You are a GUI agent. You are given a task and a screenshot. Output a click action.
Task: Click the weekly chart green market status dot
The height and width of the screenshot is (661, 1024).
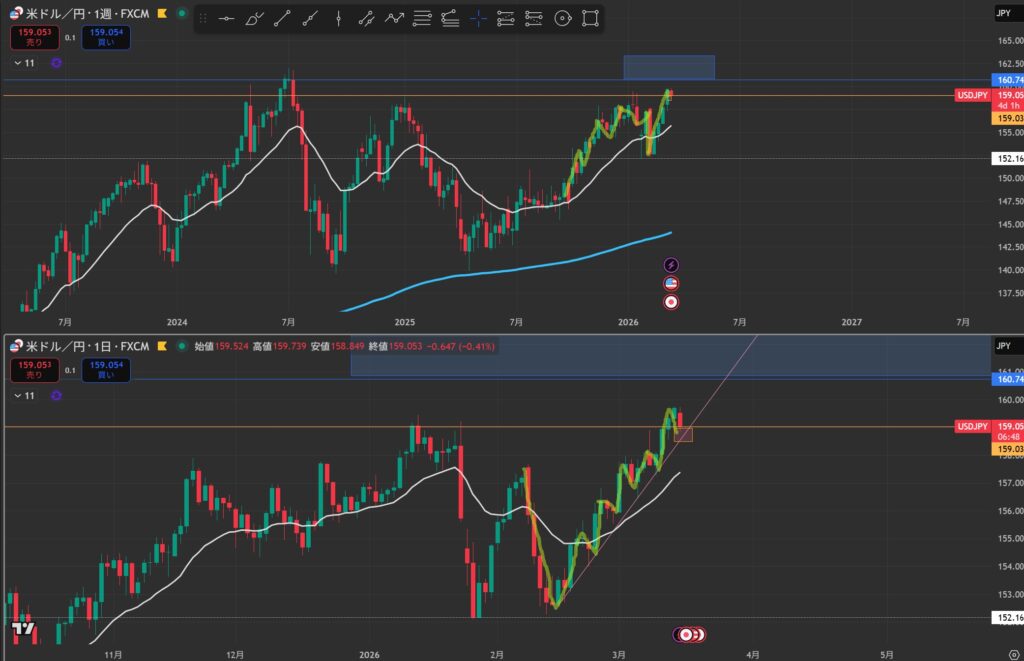tap(181, 13)
